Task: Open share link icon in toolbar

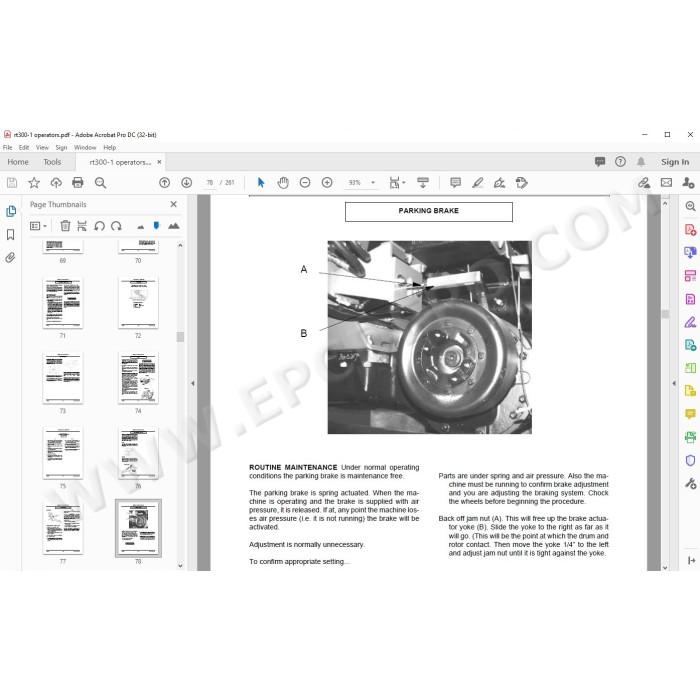Action: click(x=644, y=183)
